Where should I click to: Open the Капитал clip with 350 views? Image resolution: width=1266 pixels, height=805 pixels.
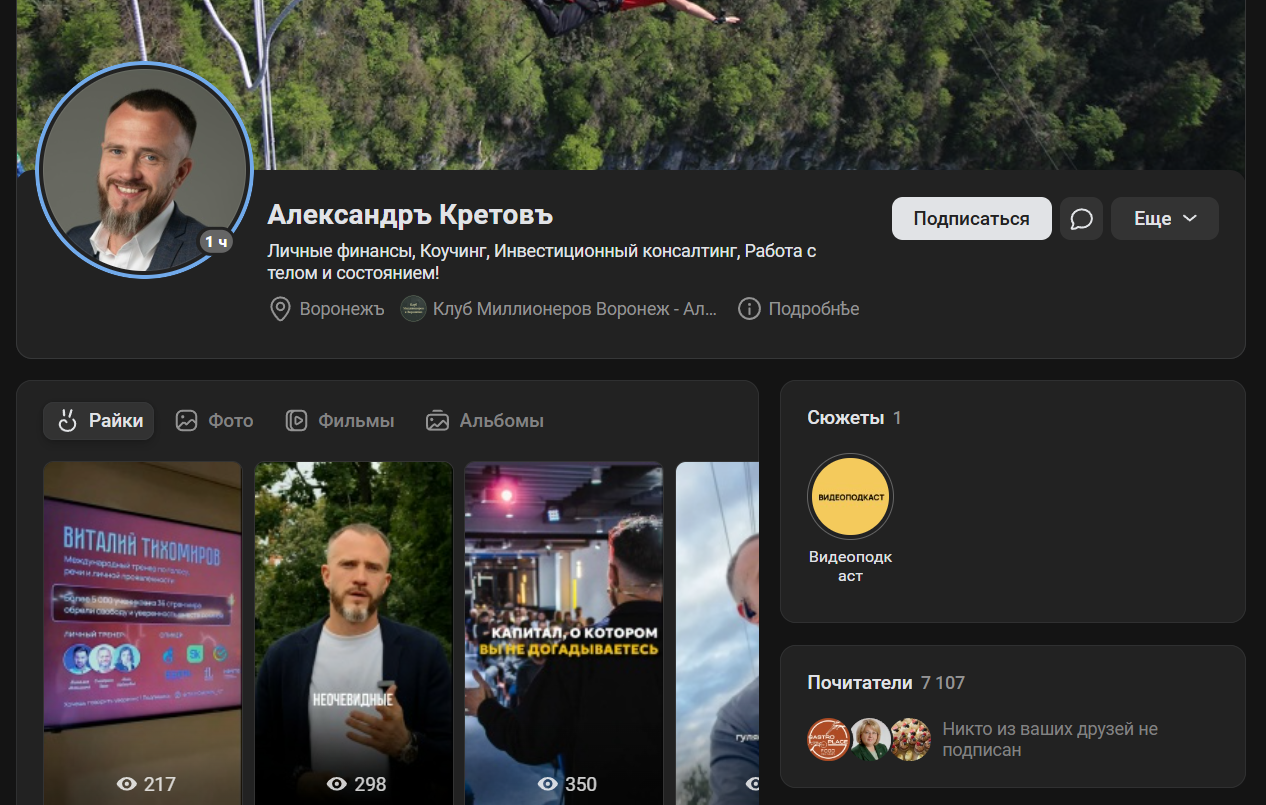565,630
